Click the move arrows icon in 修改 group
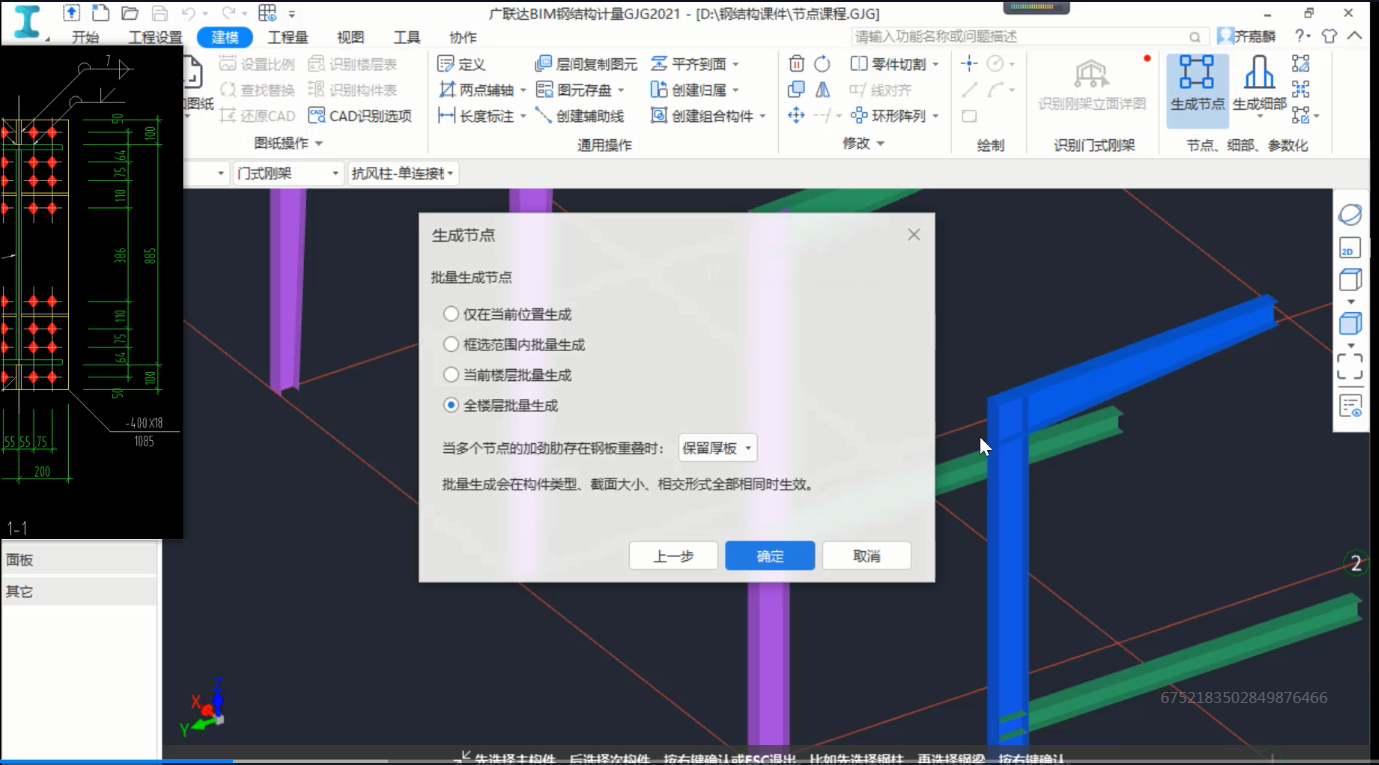 coord(796,116)
